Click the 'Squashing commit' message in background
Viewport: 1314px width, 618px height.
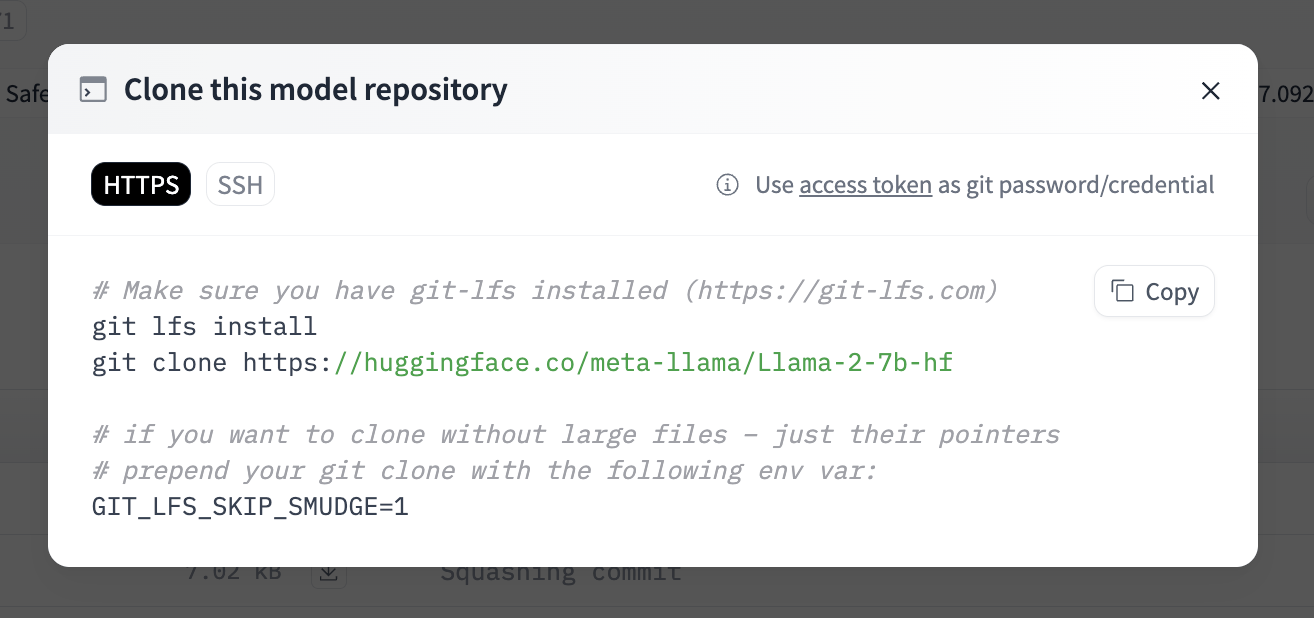tap(561, 573)
